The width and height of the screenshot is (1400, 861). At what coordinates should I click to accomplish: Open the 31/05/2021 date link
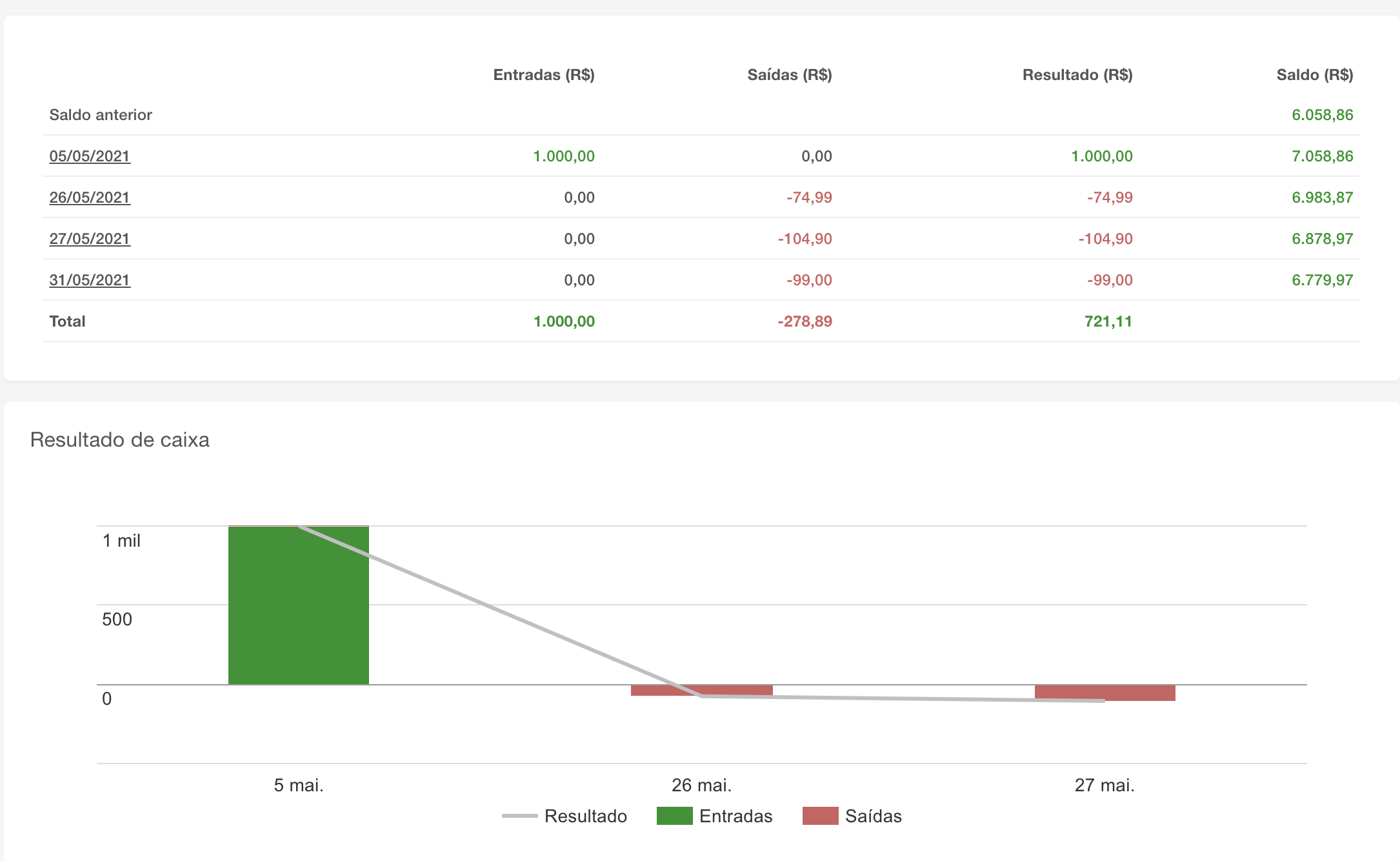(90, 280)
